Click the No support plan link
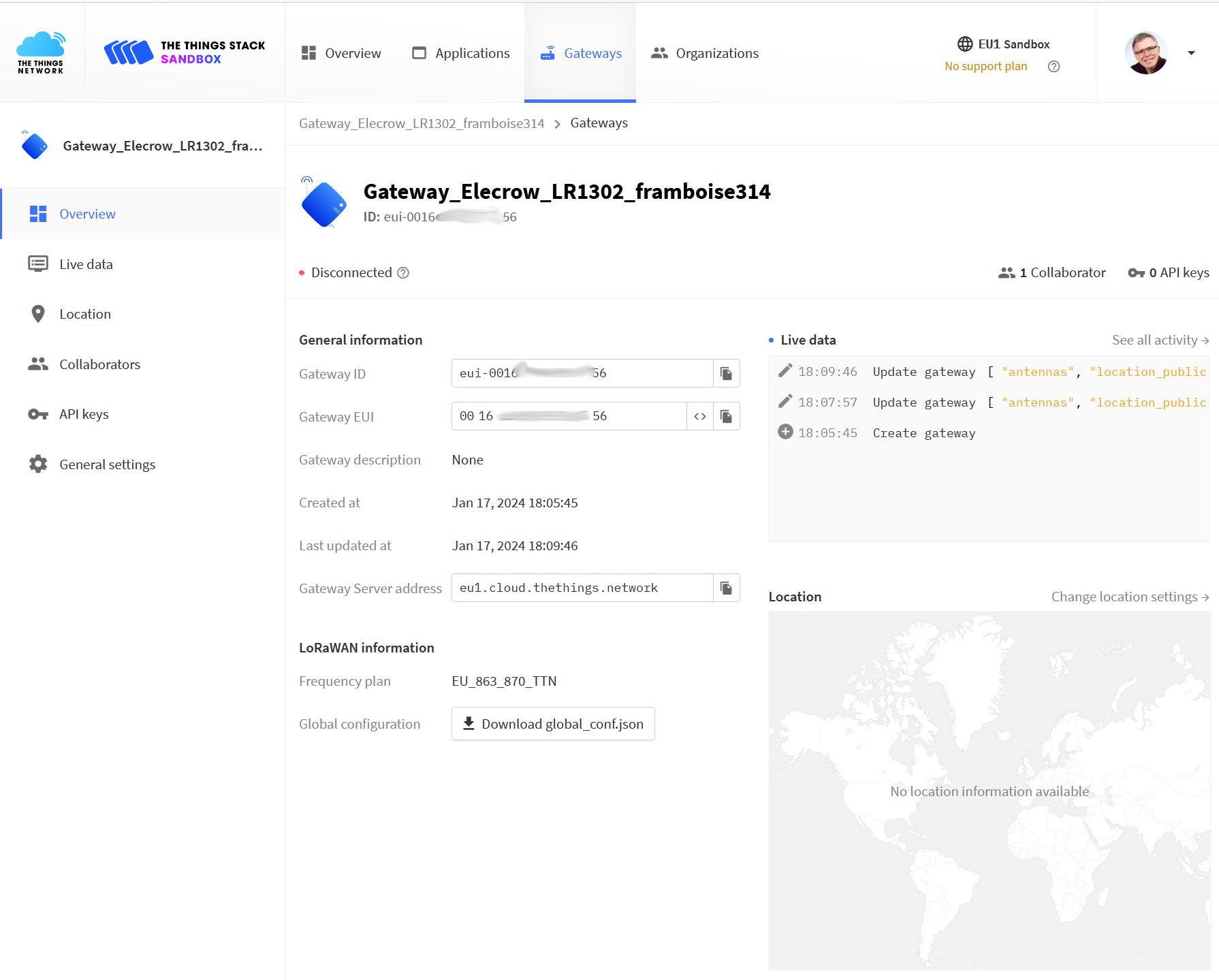 click(985, 66)
